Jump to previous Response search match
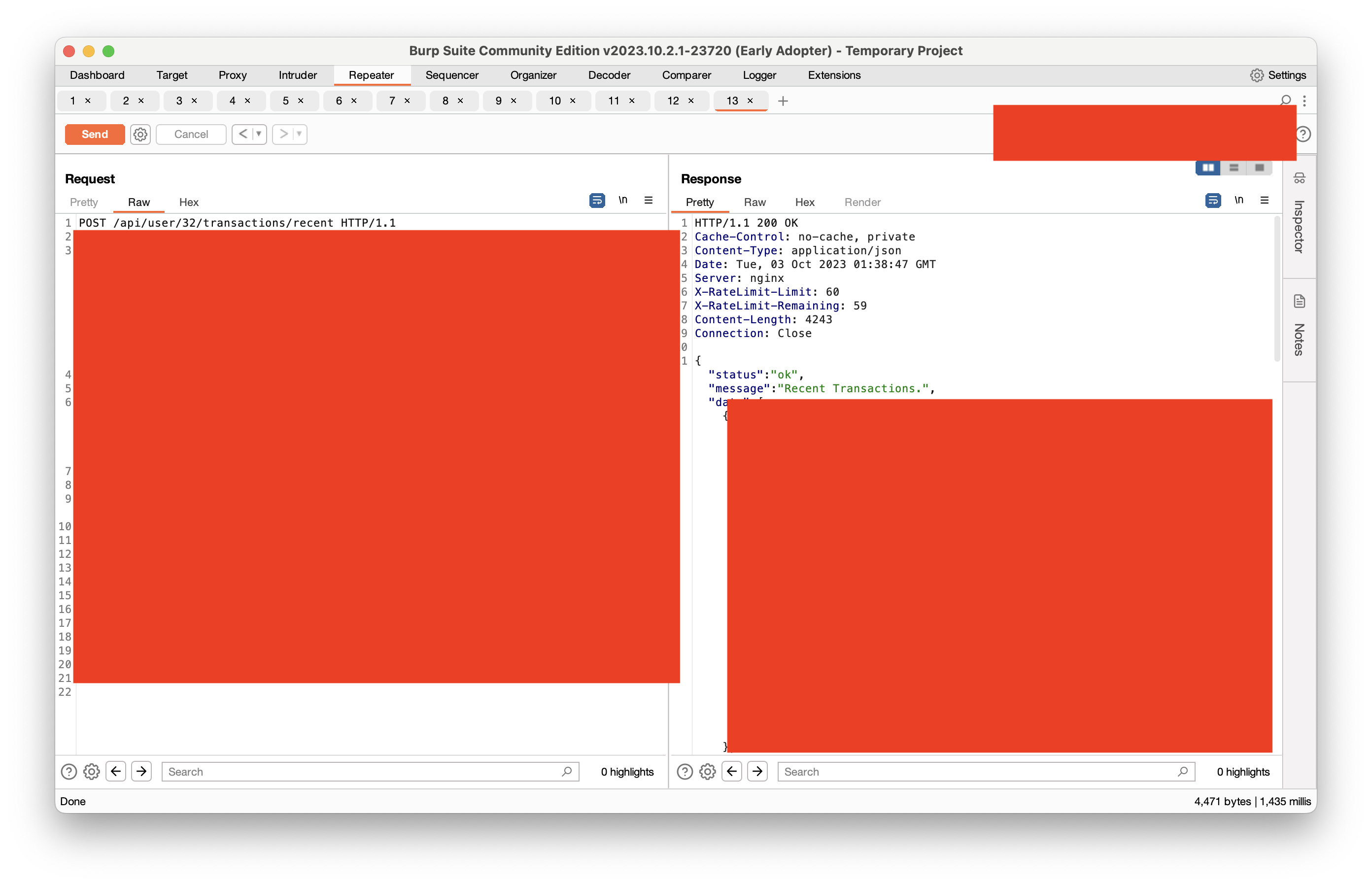Viewport: 1372px width, 886px height. pos(731,772)
